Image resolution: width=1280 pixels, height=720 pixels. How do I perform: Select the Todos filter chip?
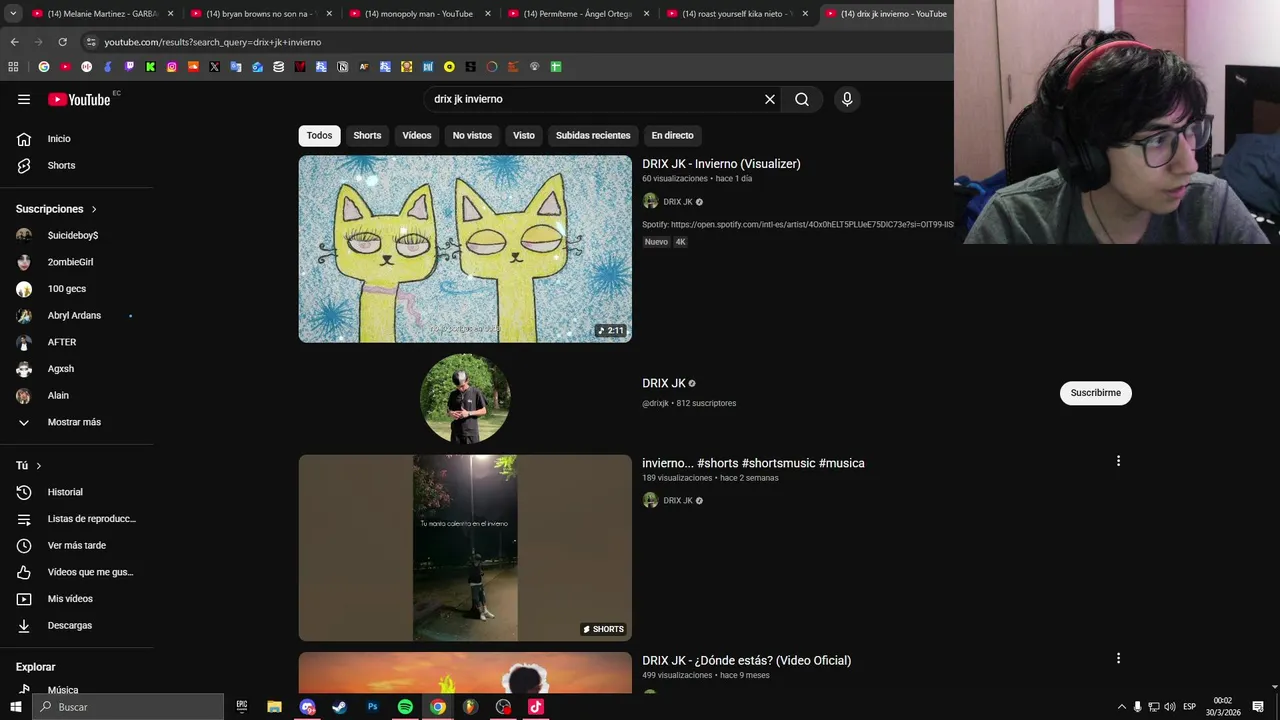tap(319, 135)
